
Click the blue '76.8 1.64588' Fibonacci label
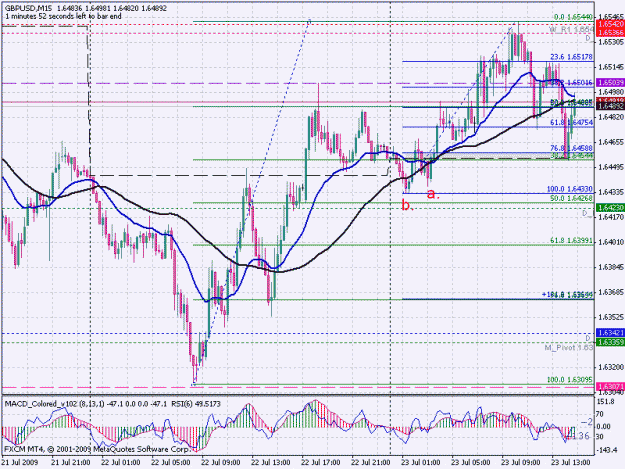click(572, 148)
